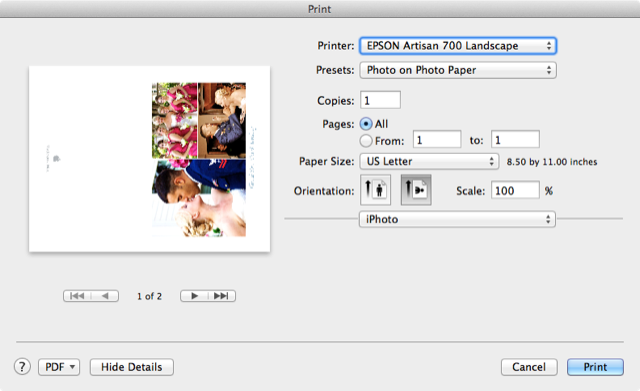Click the Scale percentage field
This screenshot has height=391, width=640.
point(515,190)
